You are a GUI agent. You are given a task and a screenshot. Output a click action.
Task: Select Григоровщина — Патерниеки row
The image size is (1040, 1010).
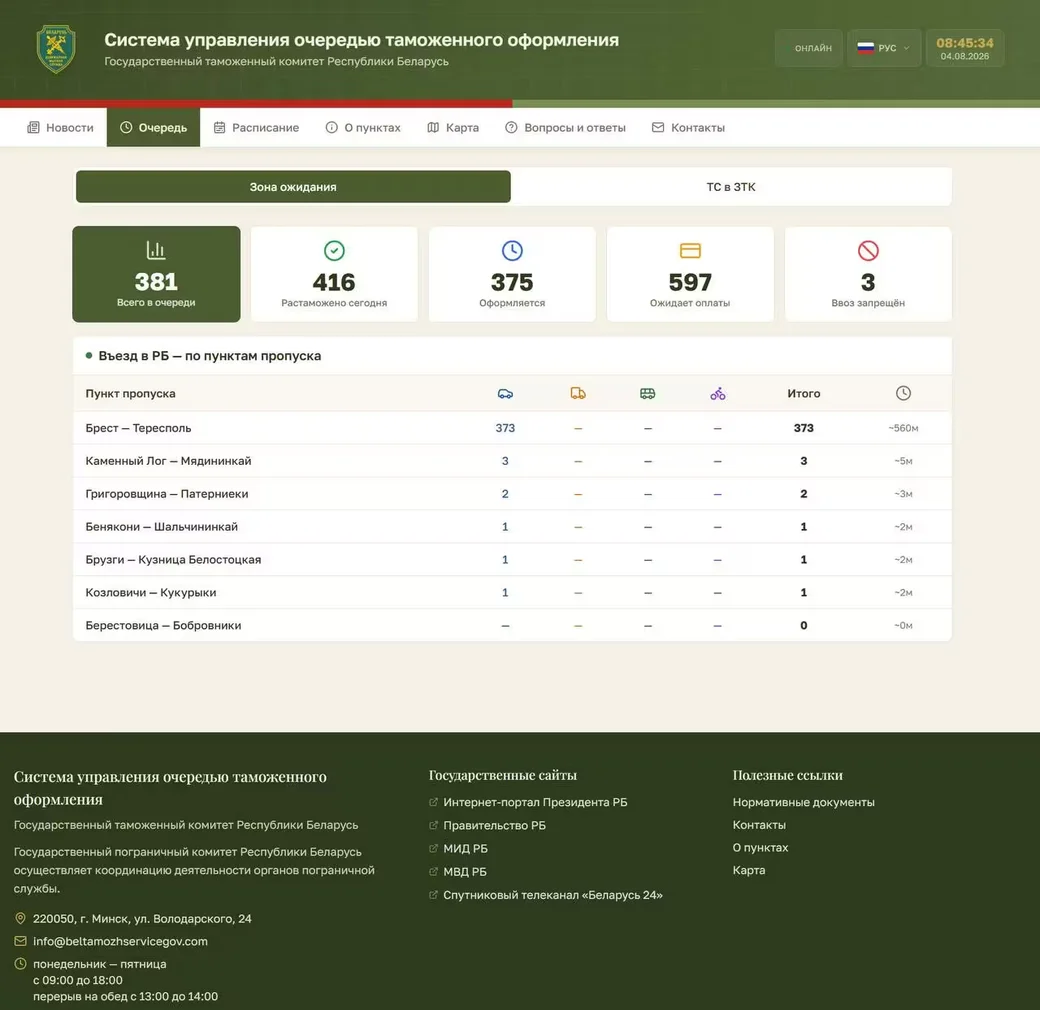click(x=512, y=494)
